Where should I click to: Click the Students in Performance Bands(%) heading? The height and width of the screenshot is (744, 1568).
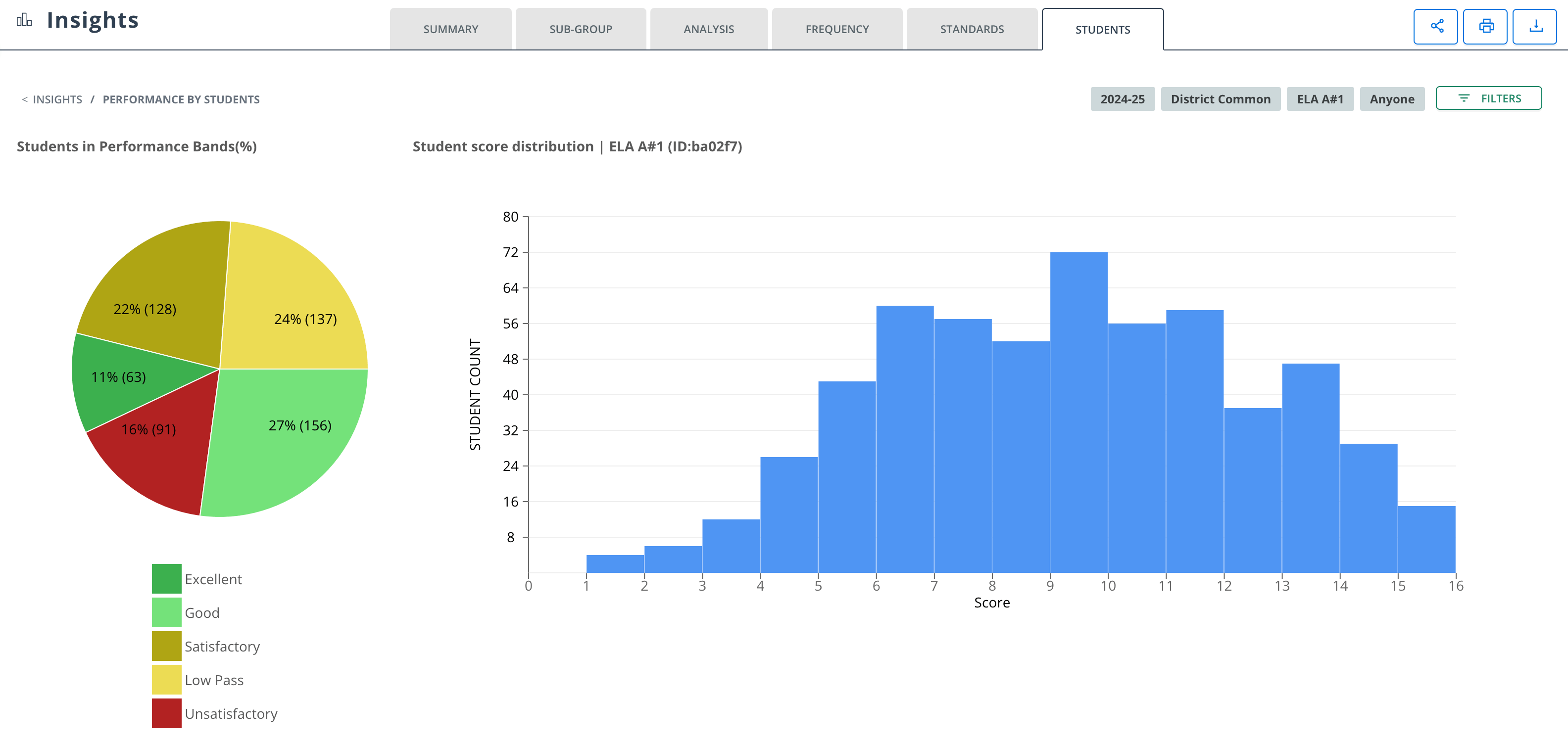pyautogui.click(x=137, y=146)
